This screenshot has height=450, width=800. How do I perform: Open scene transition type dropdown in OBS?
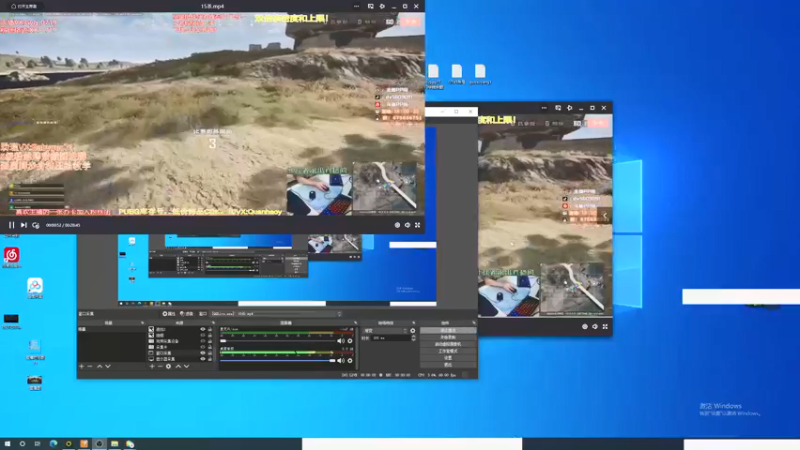tap(385, 331)
